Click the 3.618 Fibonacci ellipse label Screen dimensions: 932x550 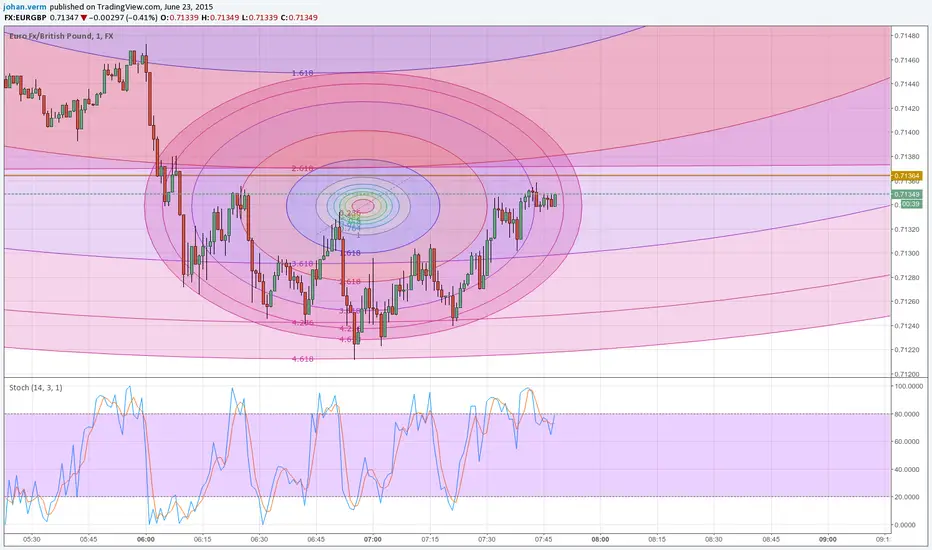302,263
